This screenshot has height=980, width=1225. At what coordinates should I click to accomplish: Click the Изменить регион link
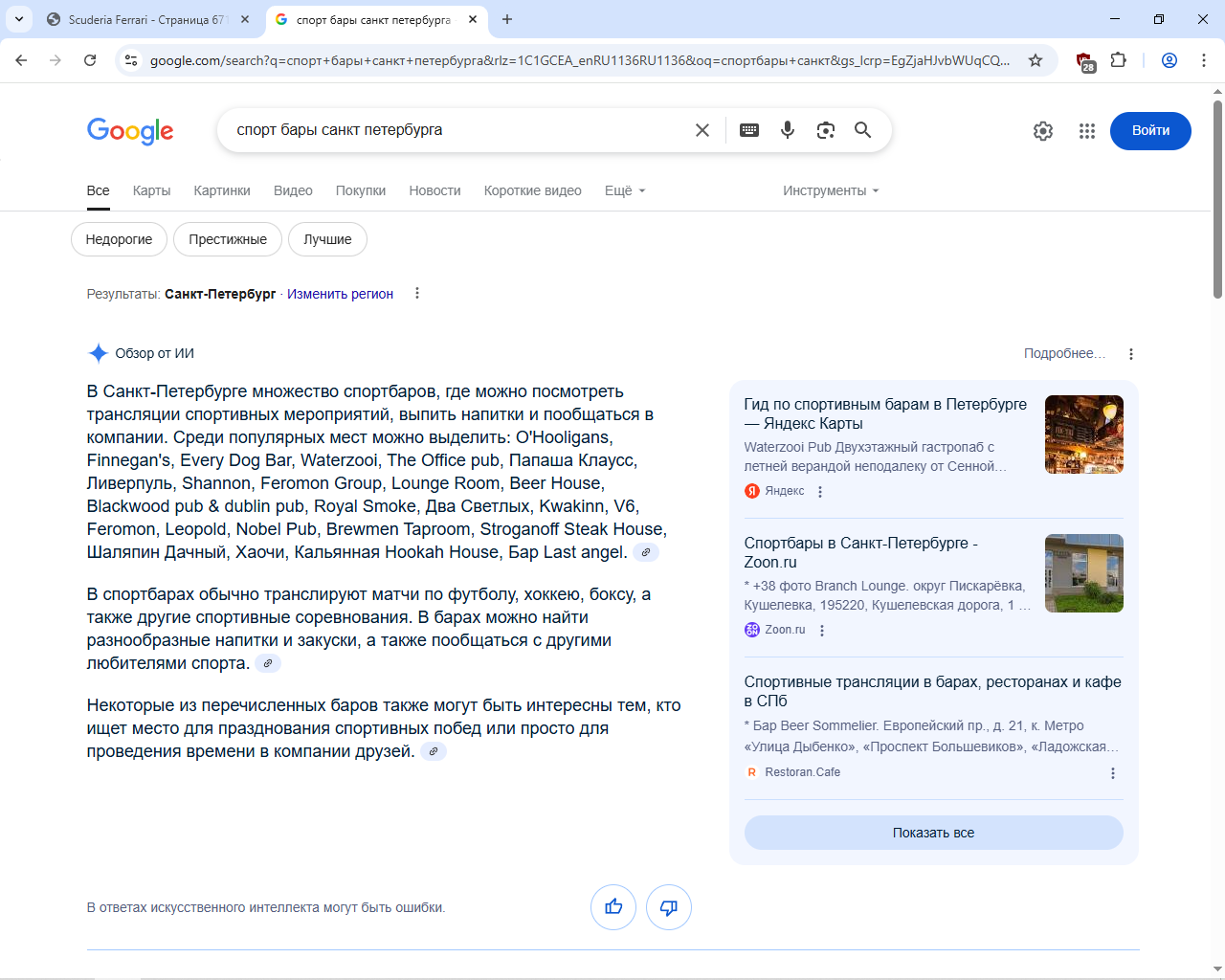(x=340, y=294)
